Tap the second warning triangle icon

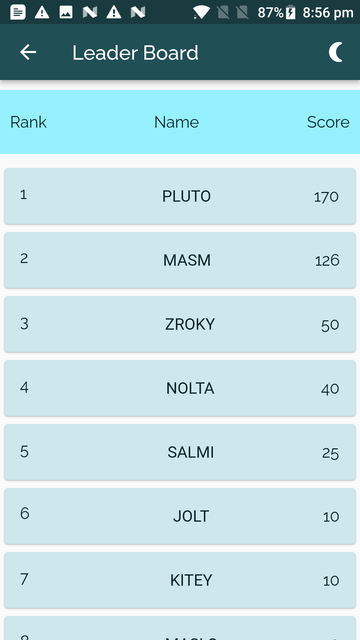[x=114, y=12]
